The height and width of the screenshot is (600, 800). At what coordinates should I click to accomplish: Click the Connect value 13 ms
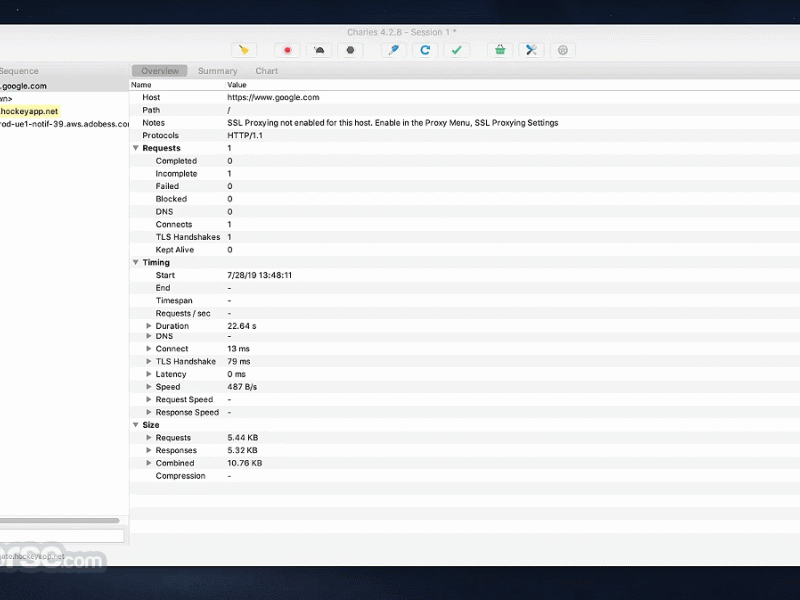pos(238,349)
